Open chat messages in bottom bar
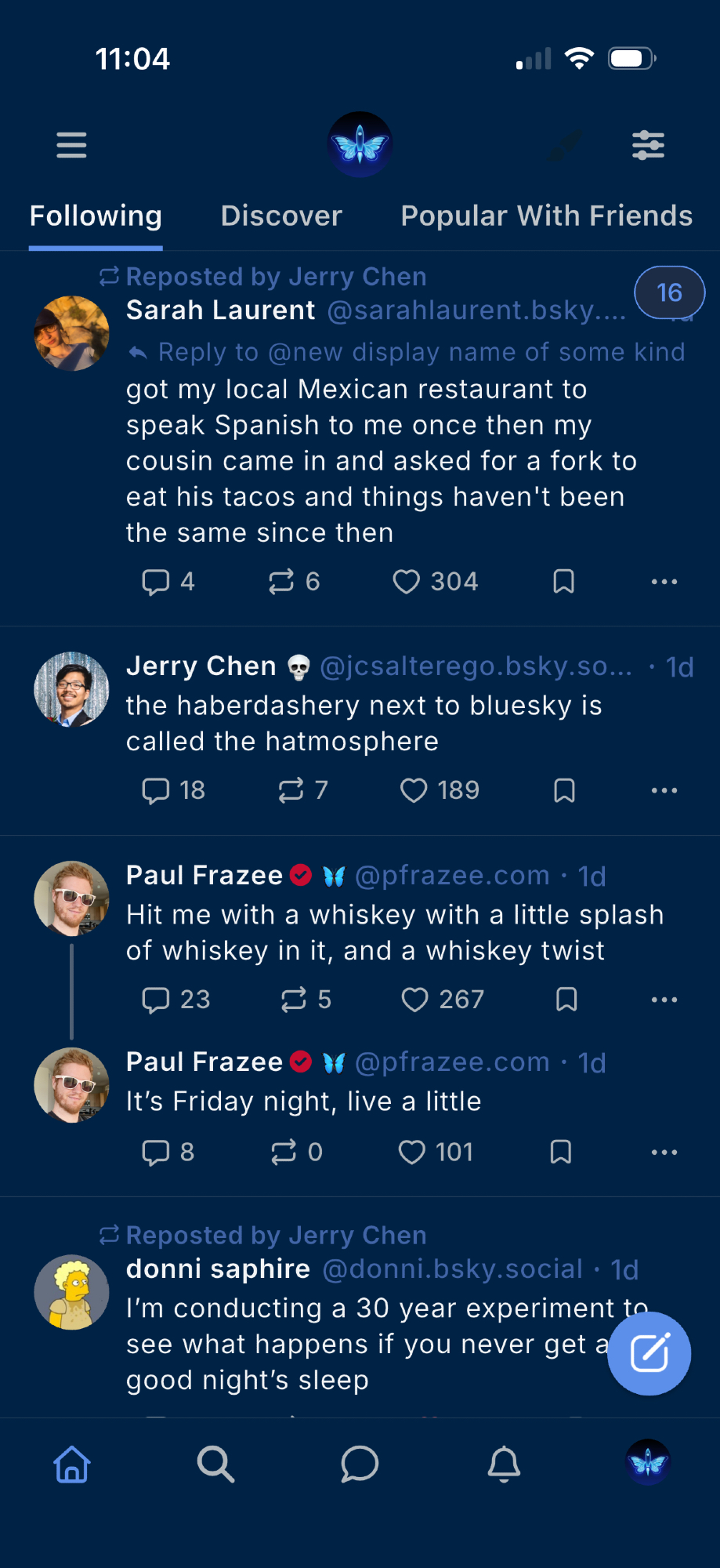Screen dimensions: 720x1568 click(x=360, y=1464)
